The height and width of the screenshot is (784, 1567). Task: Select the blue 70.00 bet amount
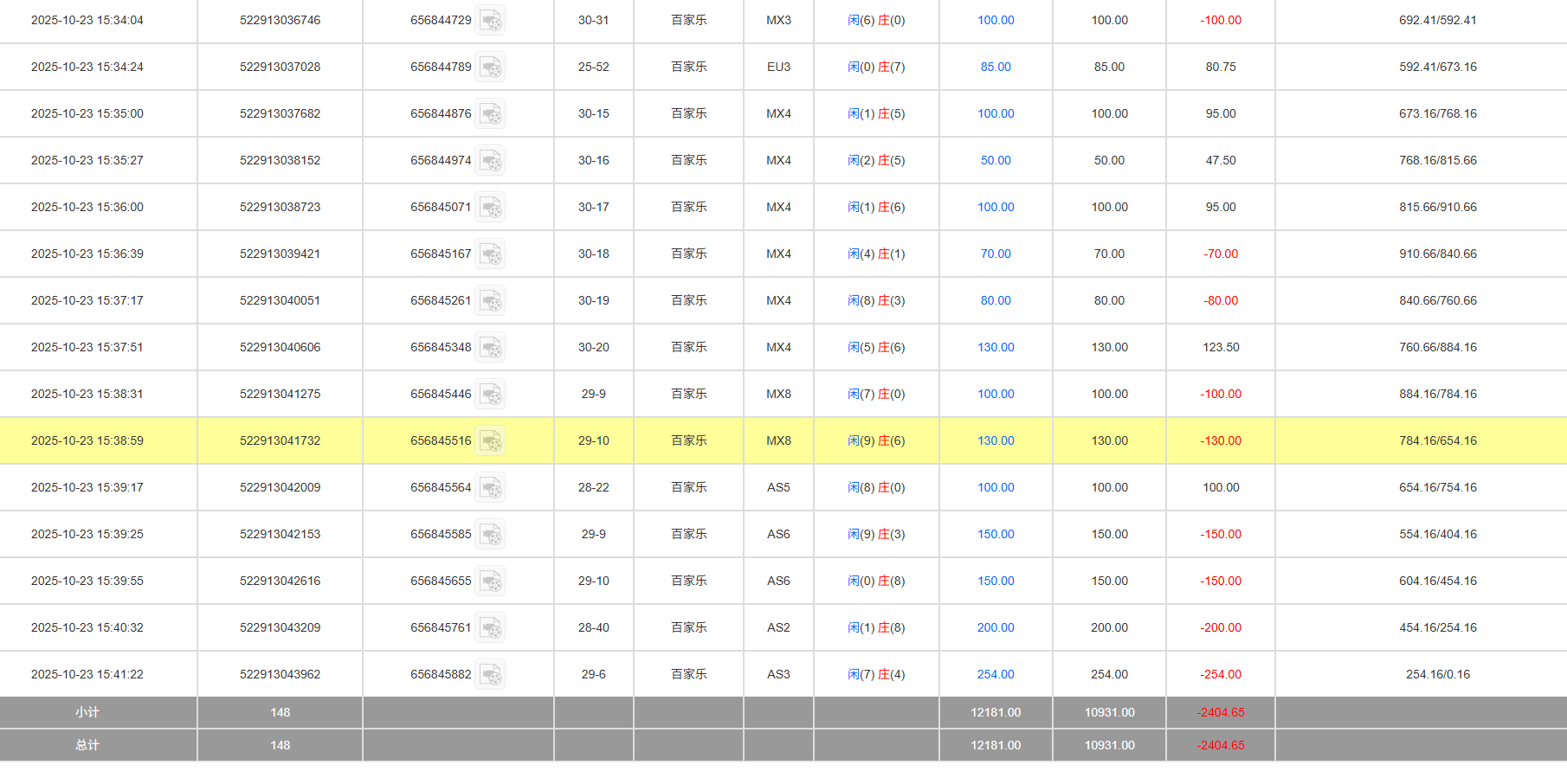(x=996, y=254)
